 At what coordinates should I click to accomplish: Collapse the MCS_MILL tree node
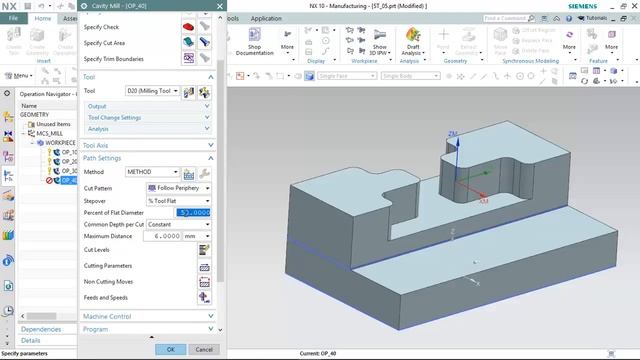(x=23, y=133)
